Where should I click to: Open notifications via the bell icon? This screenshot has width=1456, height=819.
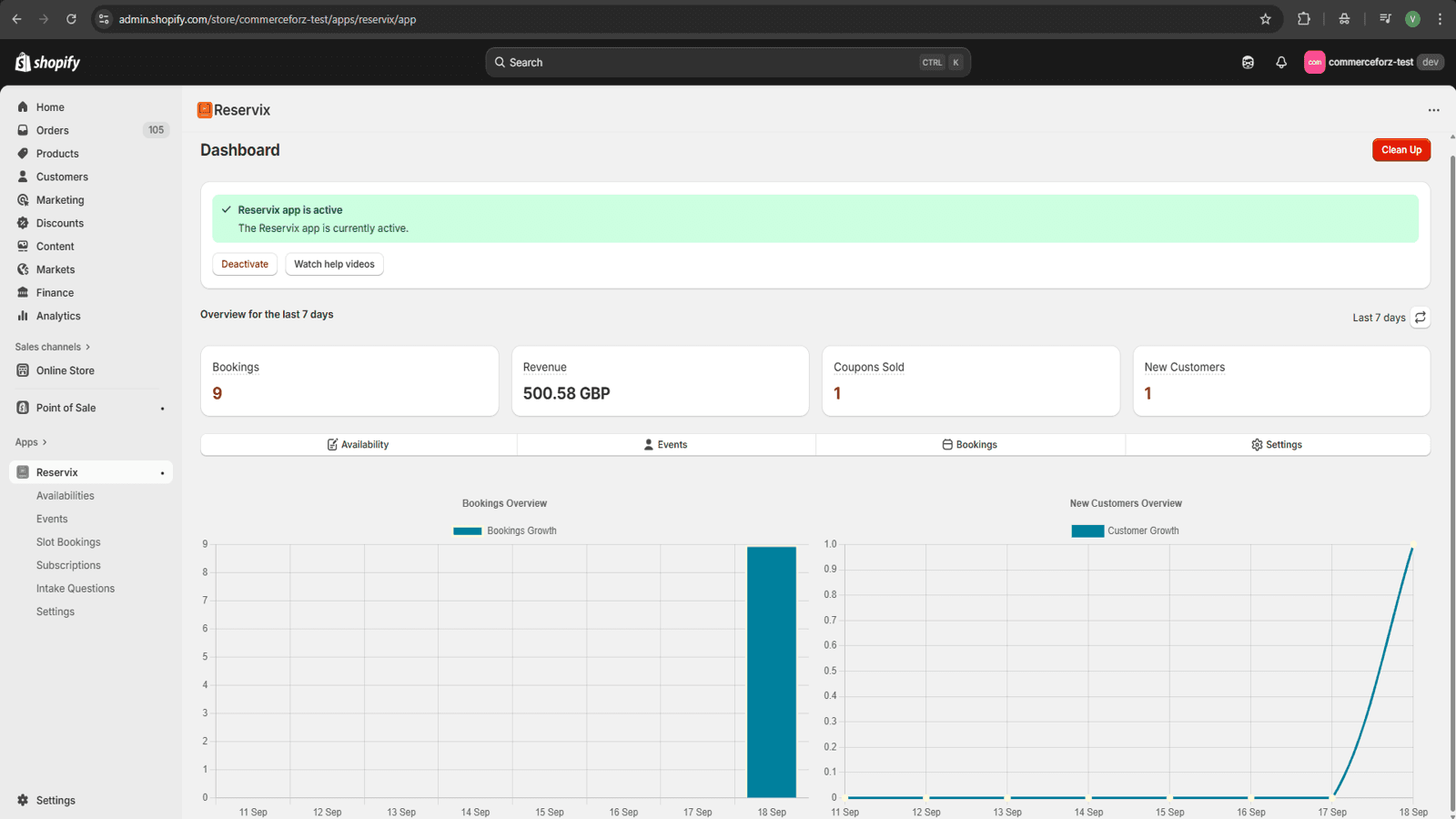point(1281,62)
